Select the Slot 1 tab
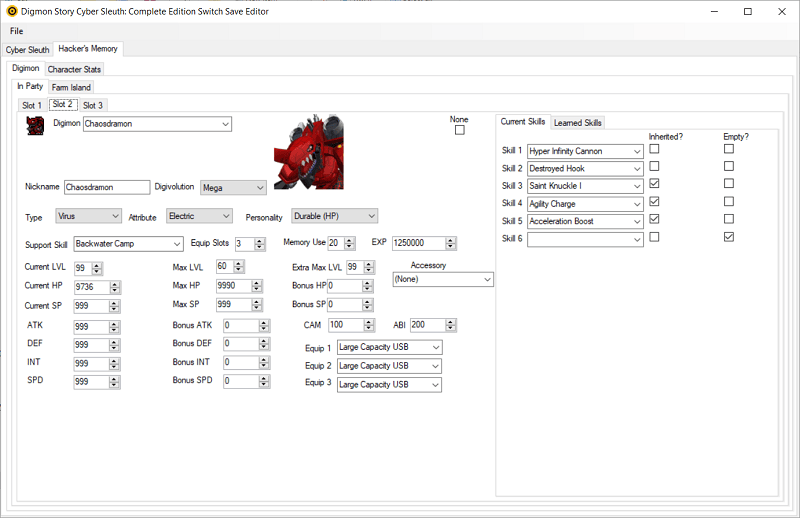 (32, 105)
